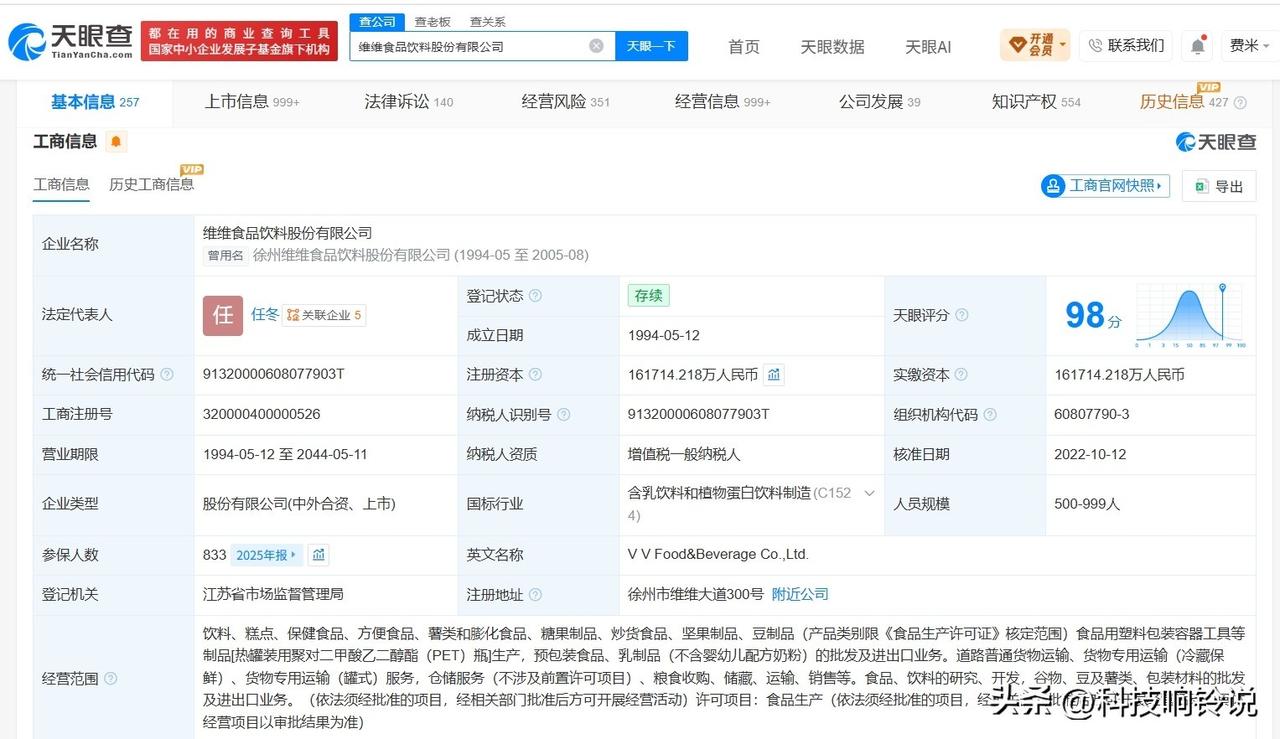The height and width of the screenshot is (739, 1280).
Task: Click 核准日期 value 2022-10-12
Action: coord(1090,454)
